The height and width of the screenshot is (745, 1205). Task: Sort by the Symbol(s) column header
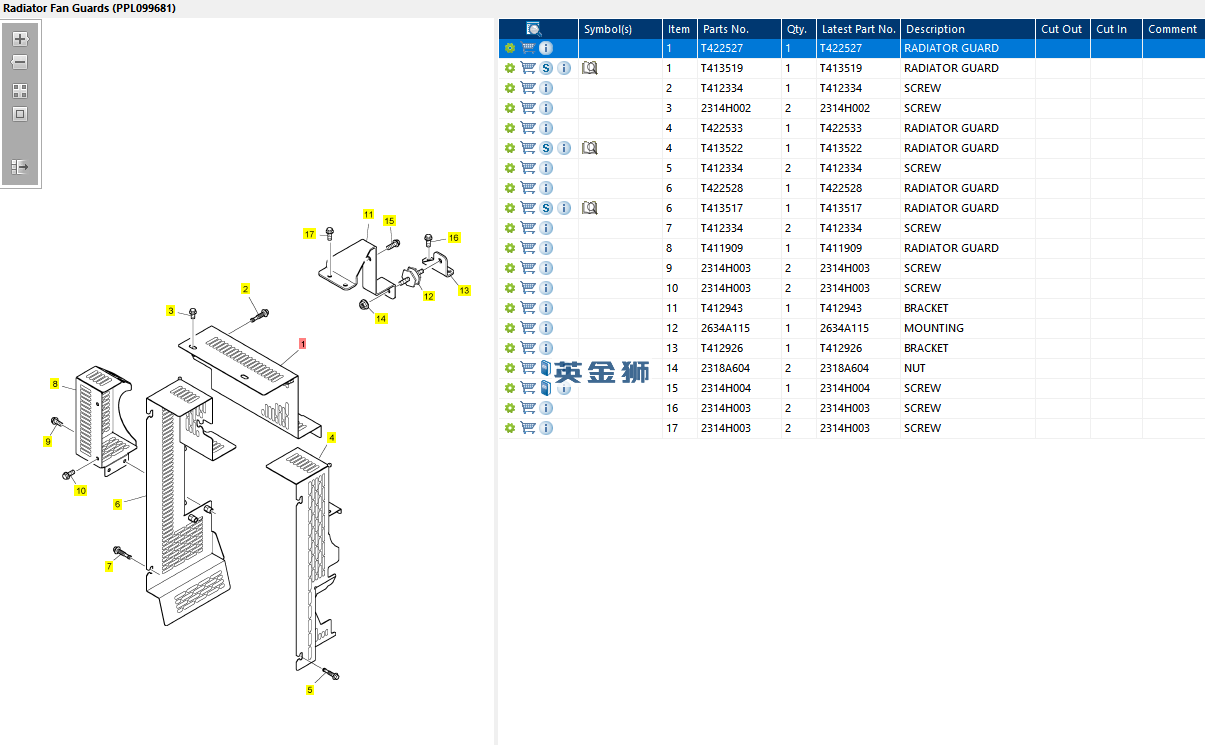pyautogui.click(x=608, y=29)
